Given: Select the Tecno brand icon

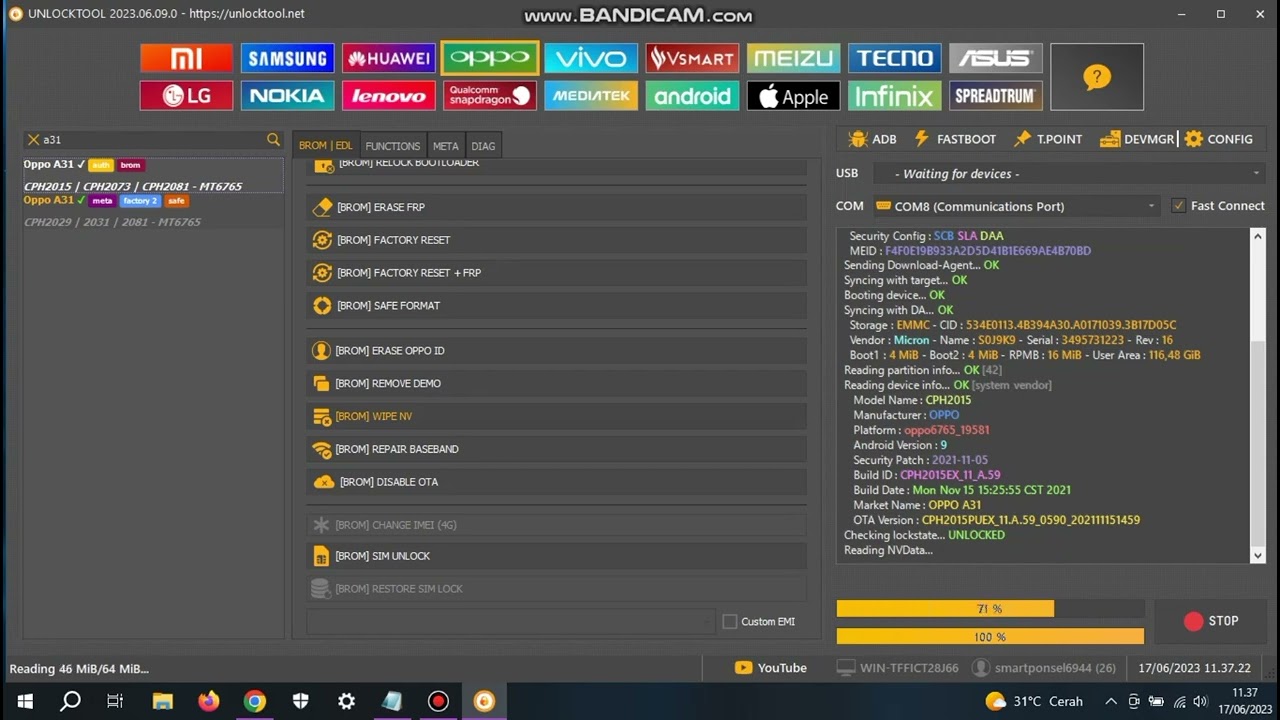Looking at the screenshot, I should (x=894, y=58).
